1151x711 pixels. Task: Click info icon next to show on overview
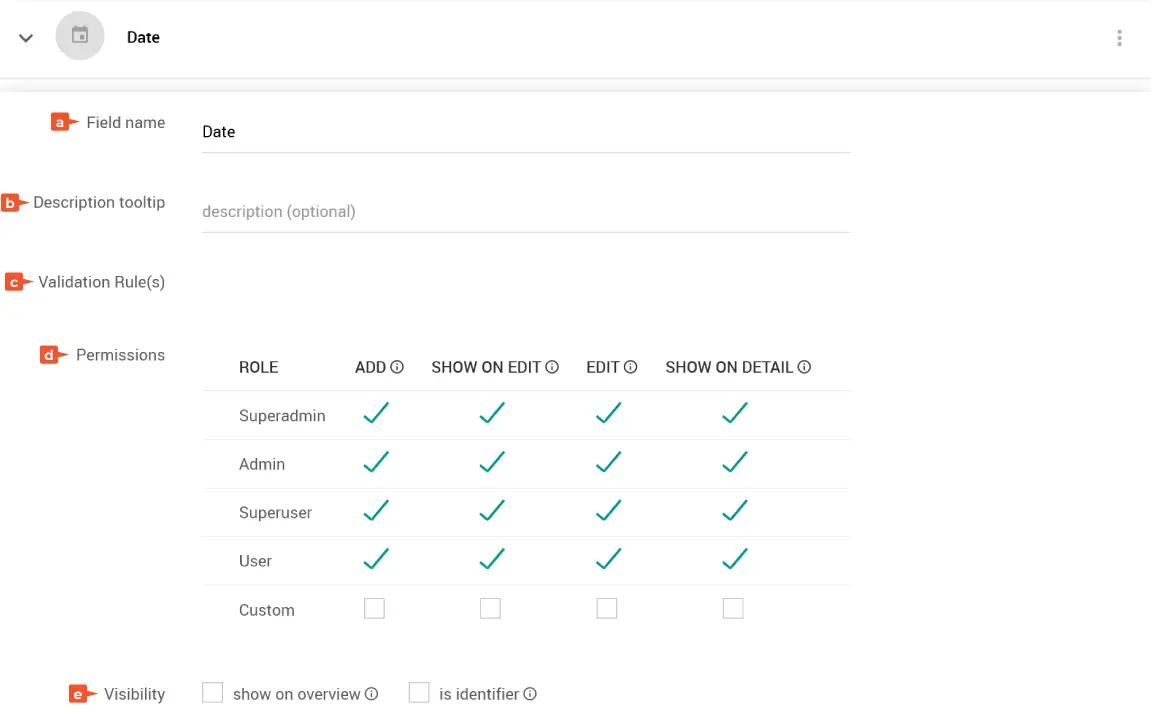[x=371, y=694]
